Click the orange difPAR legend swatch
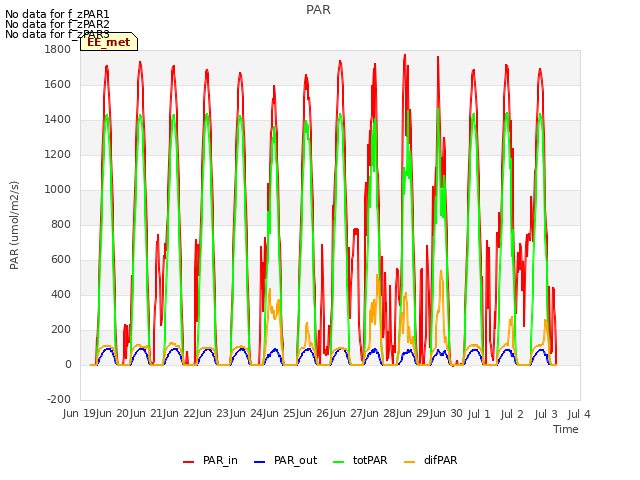Image resolution: width=640 pixels, height=480 pixels. click(x=409, y=462)
